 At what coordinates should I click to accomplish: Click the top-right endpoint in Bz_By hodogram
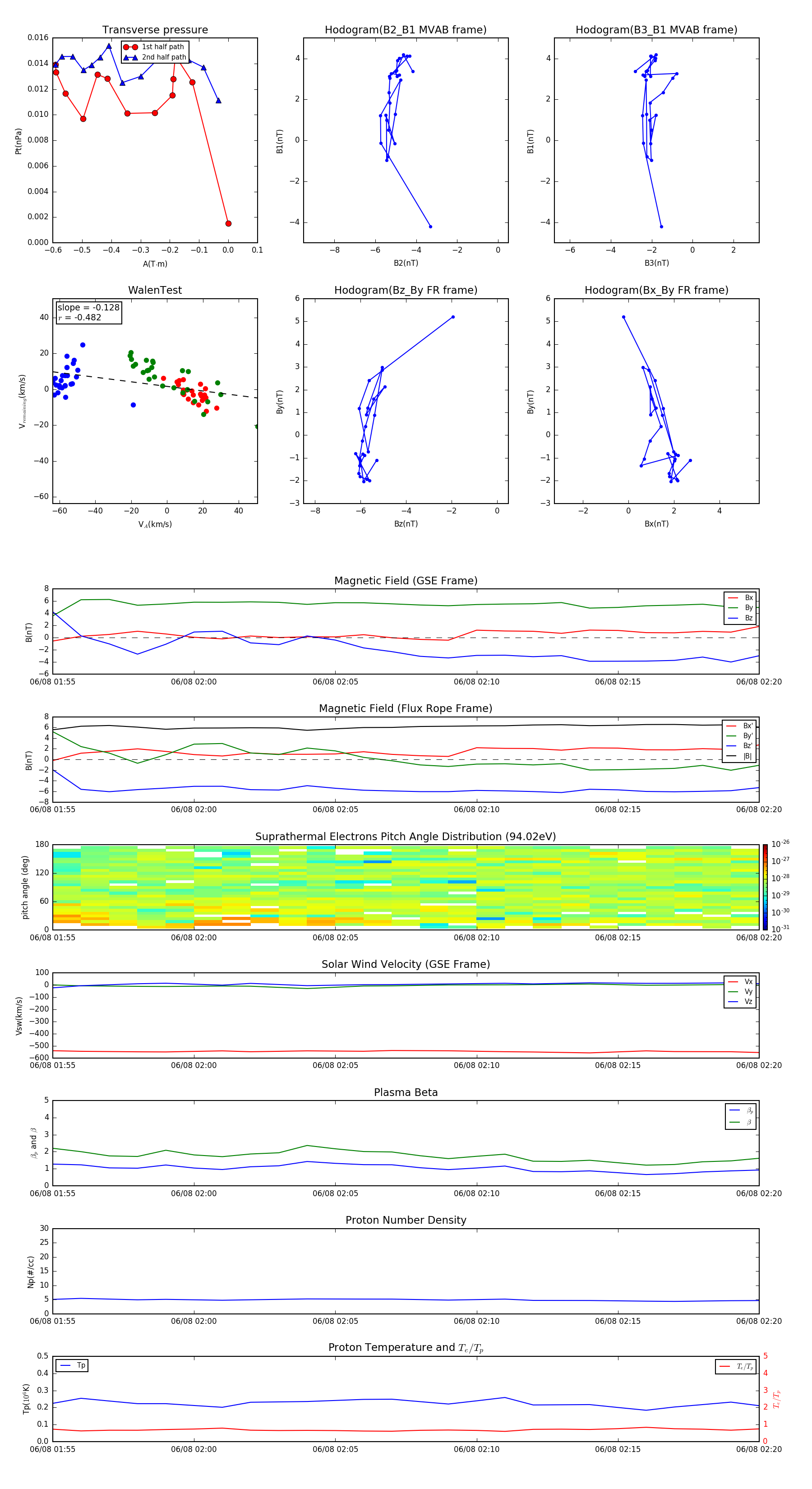coord(453,317)
